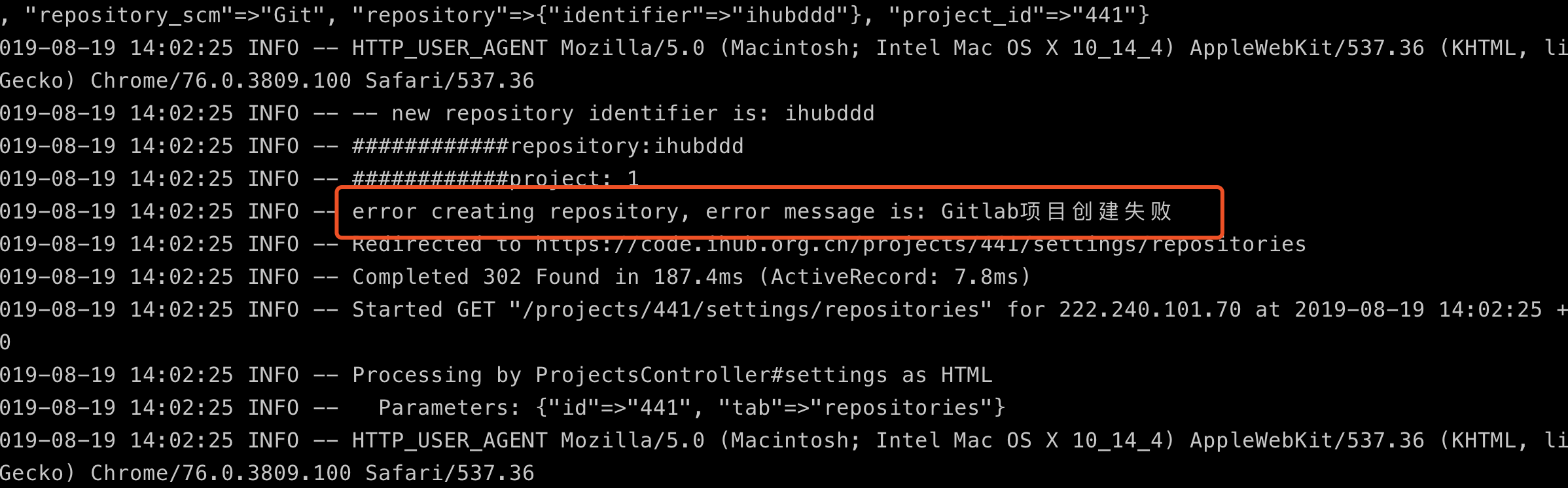Click the timestamp on the Processing log line

tap(116, 375)
